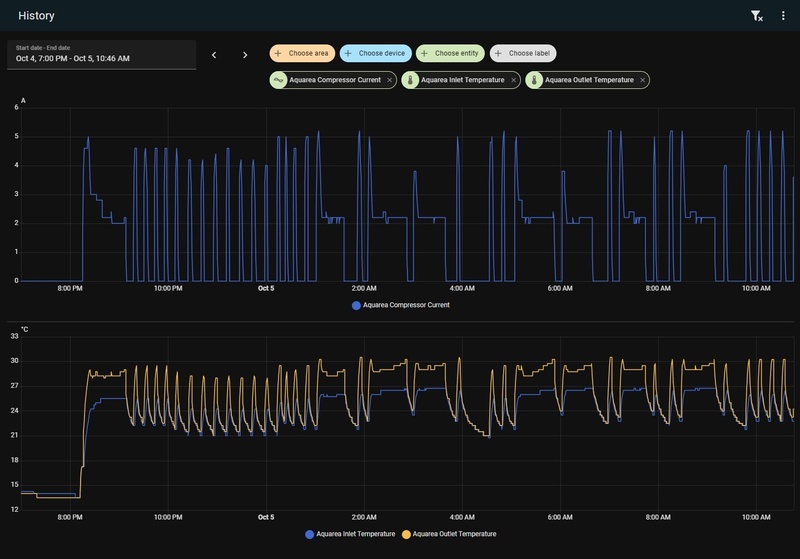Remove Aquarea Outlet Temperature entity chip
Screen dimensions: 800x559
click(x=642, y=80)
